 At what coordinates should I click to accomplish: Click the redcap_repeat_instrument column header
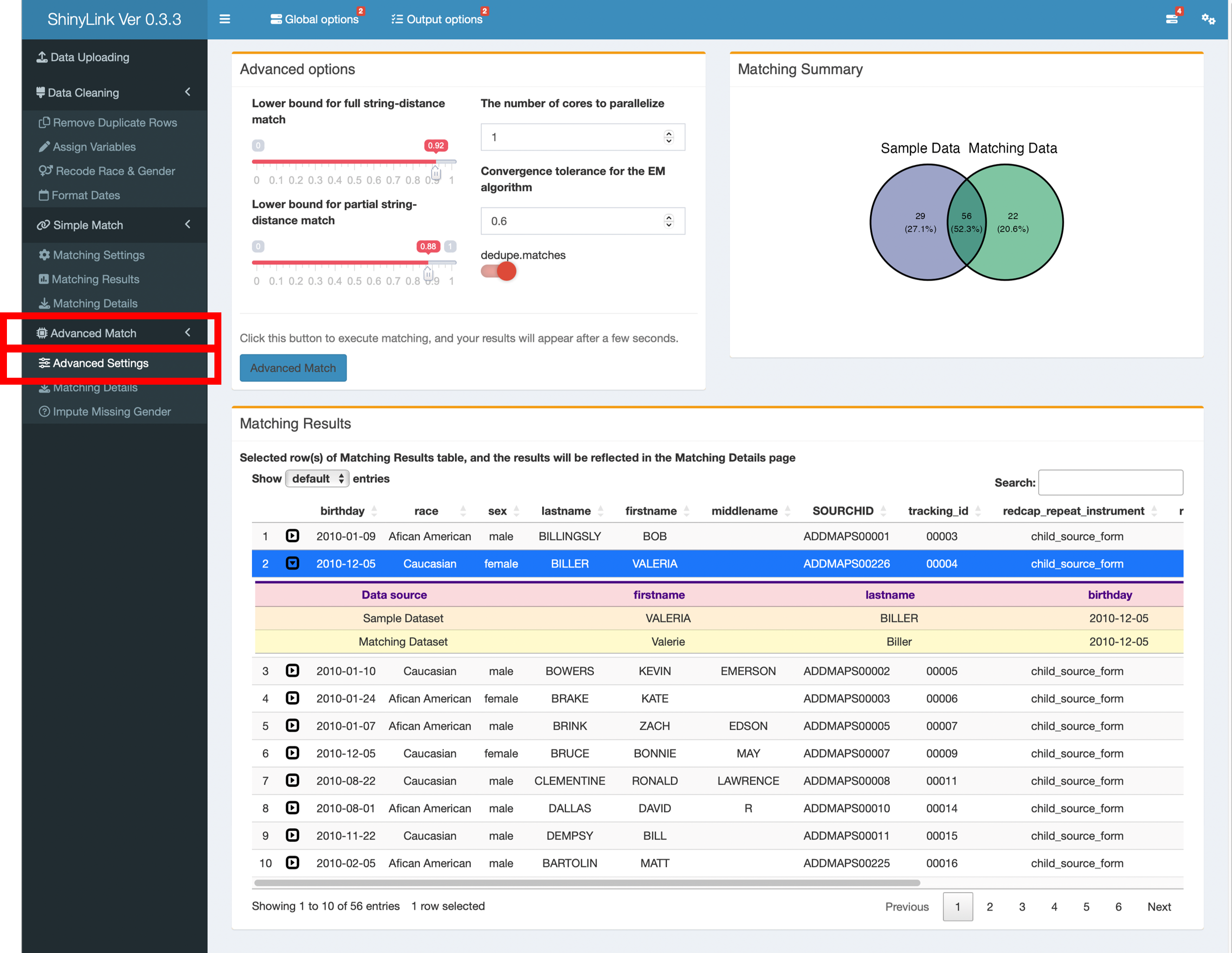pyautogui.click(x=1073, y=511)
